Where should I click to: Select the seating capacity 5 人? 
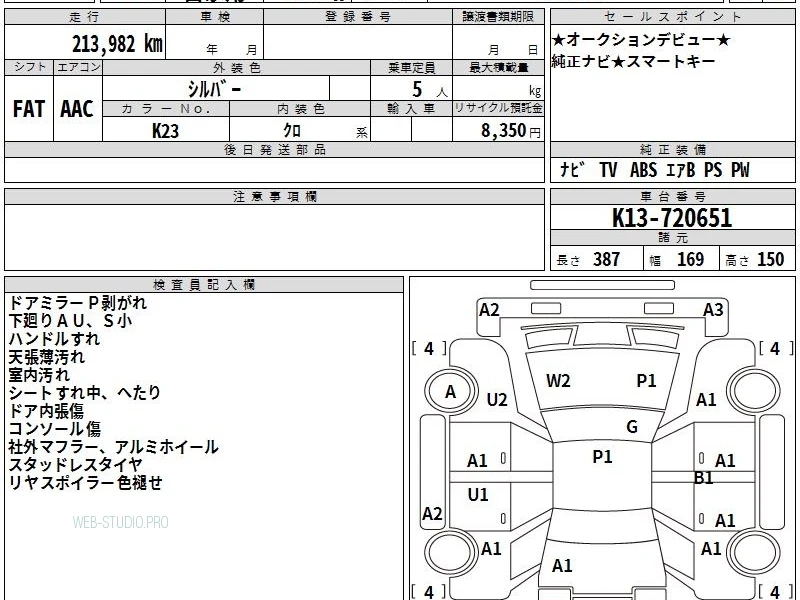pyautogui.click(x=429, y=90)
